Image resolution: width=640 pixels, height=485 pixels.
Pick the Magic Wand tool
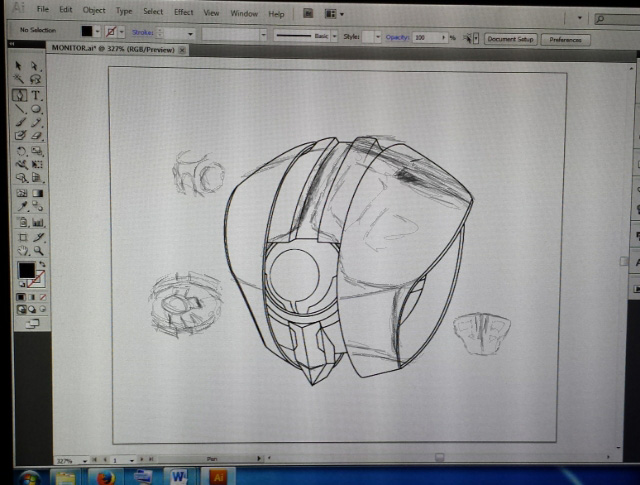(19, 78)
